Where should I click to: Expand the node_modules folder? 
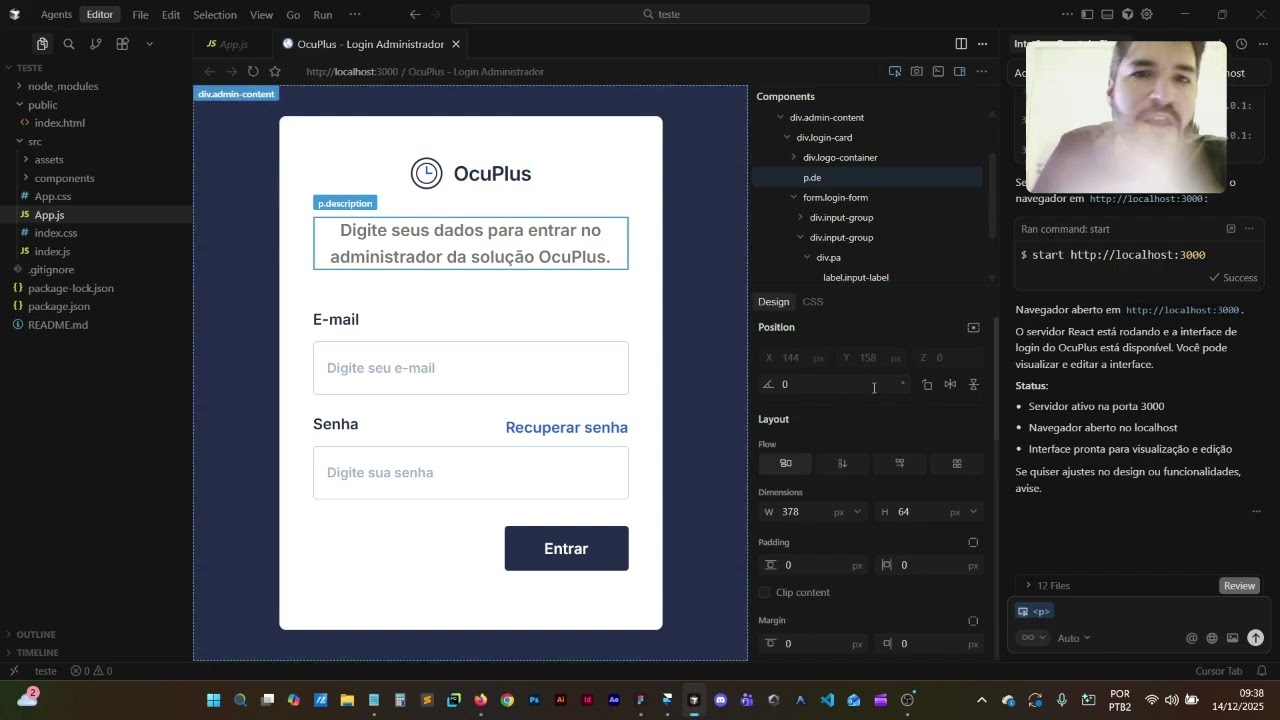[x=62, y=86]
